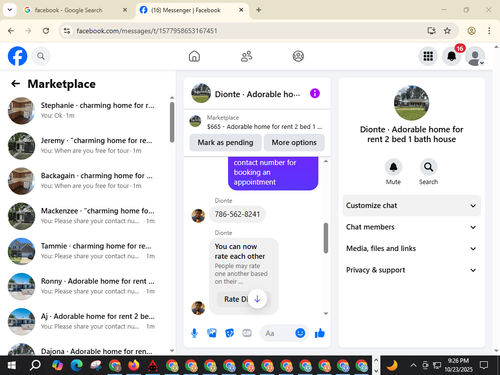Open the nine-dot Menu grid
This screenshot has height=375, width=500.
click(x=428, y=56)
